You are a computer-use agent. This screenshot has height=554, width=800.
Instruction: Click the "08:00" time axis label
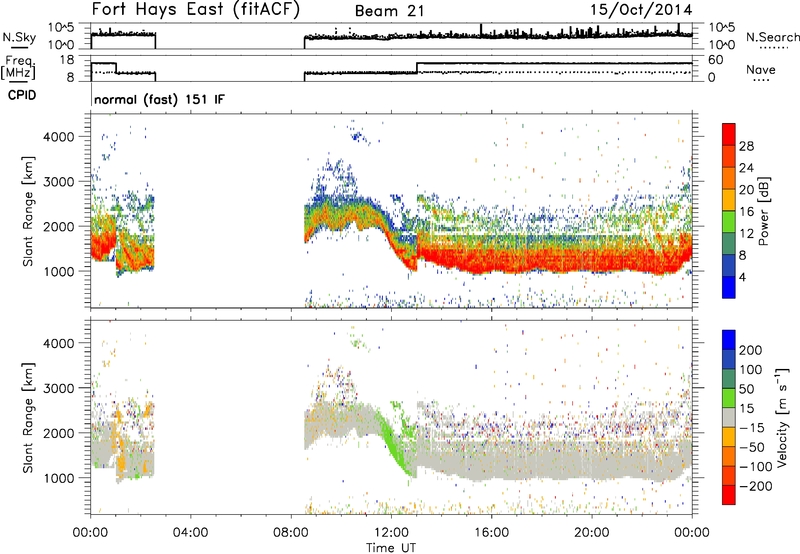tap(291, 532)
